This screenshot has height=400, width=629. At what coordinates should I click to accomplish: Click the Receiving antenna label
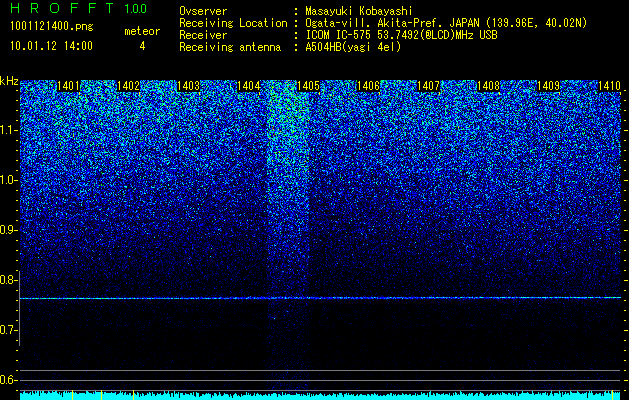pyautogui.click(x=230, y=47)
